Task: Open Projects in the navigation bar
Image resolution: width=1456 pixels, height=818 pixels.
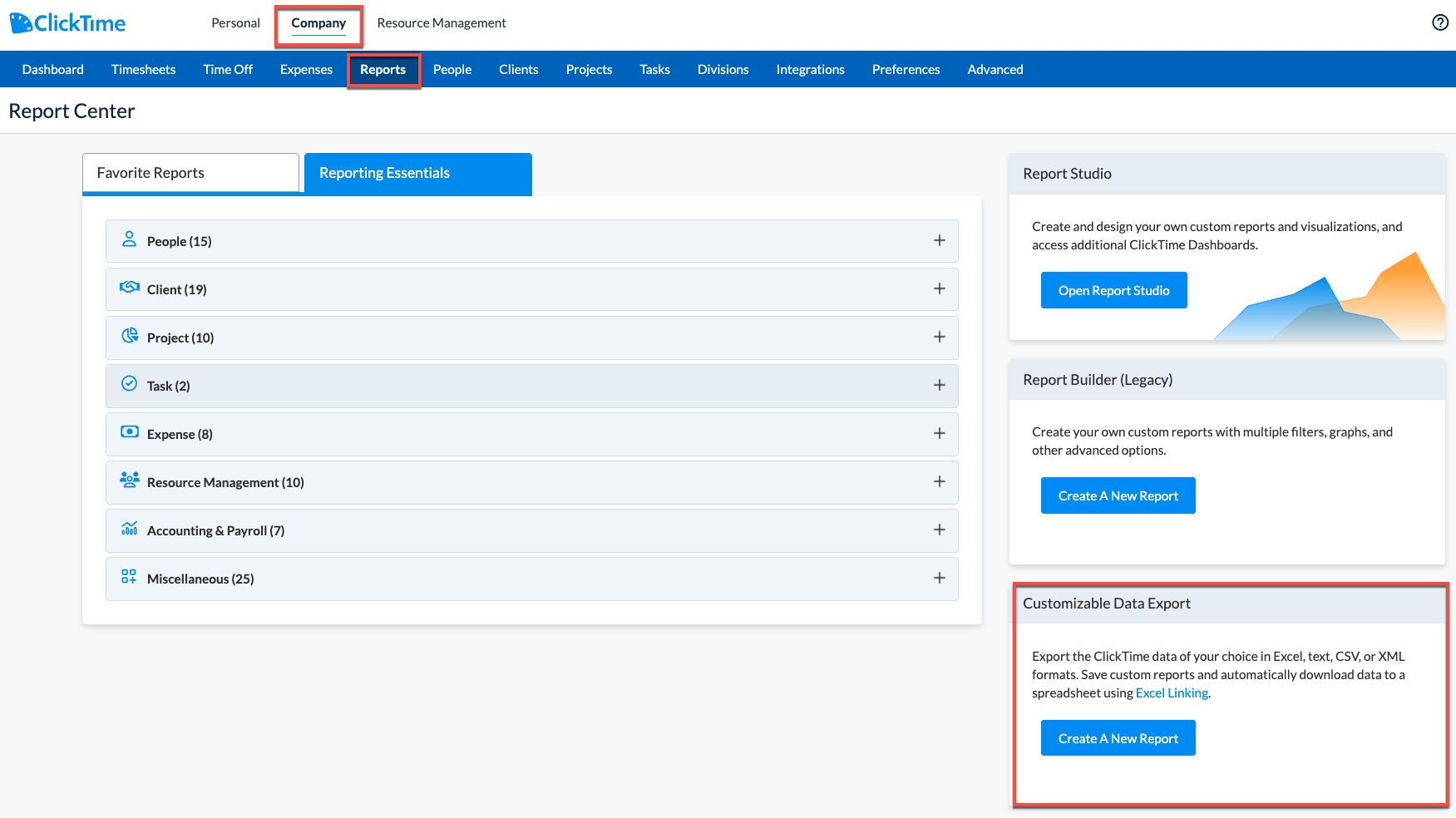Action: [590, 70]
